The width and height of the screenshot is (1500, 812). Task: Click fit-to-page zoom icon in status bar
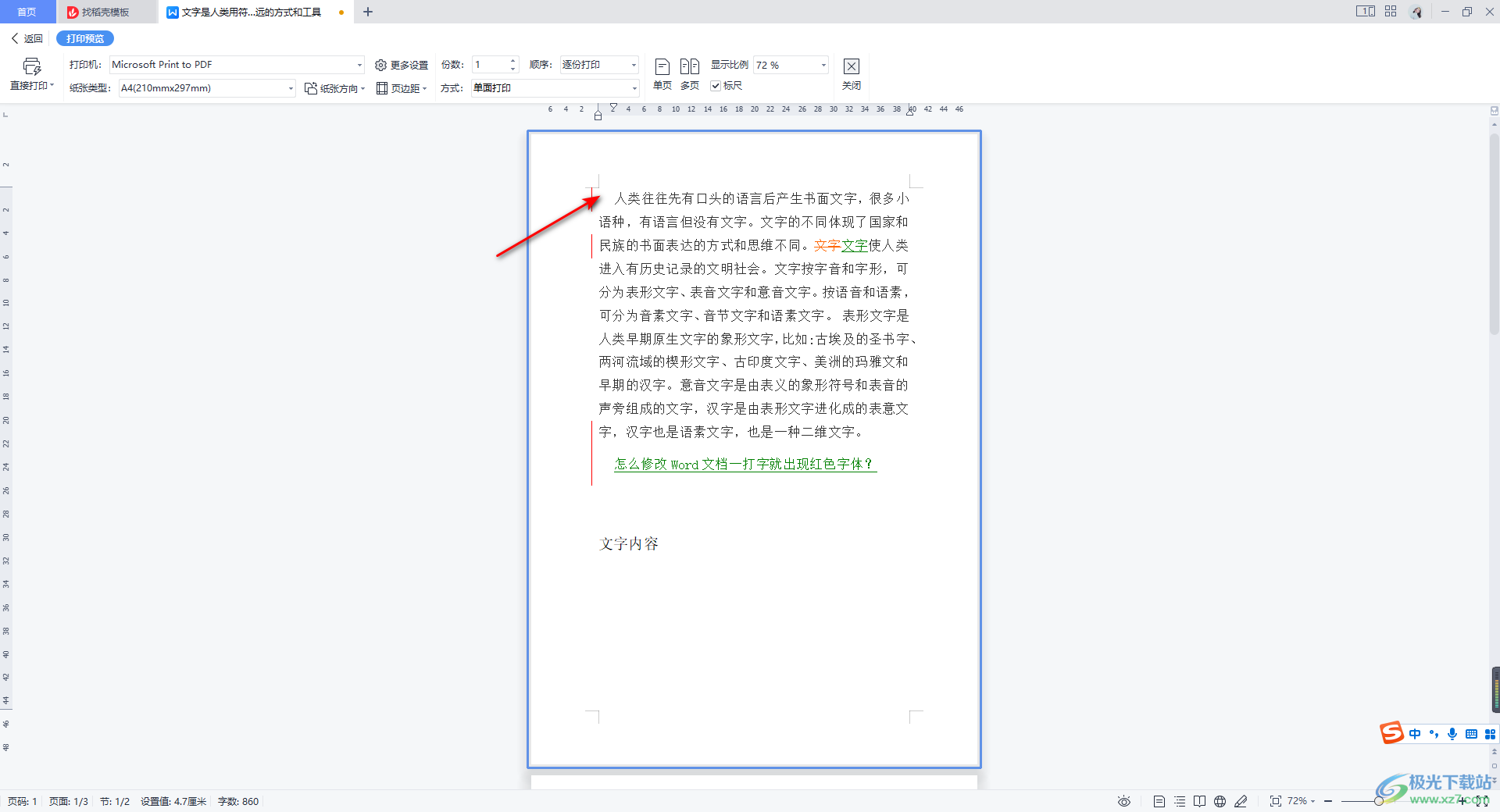point(1275,801)
